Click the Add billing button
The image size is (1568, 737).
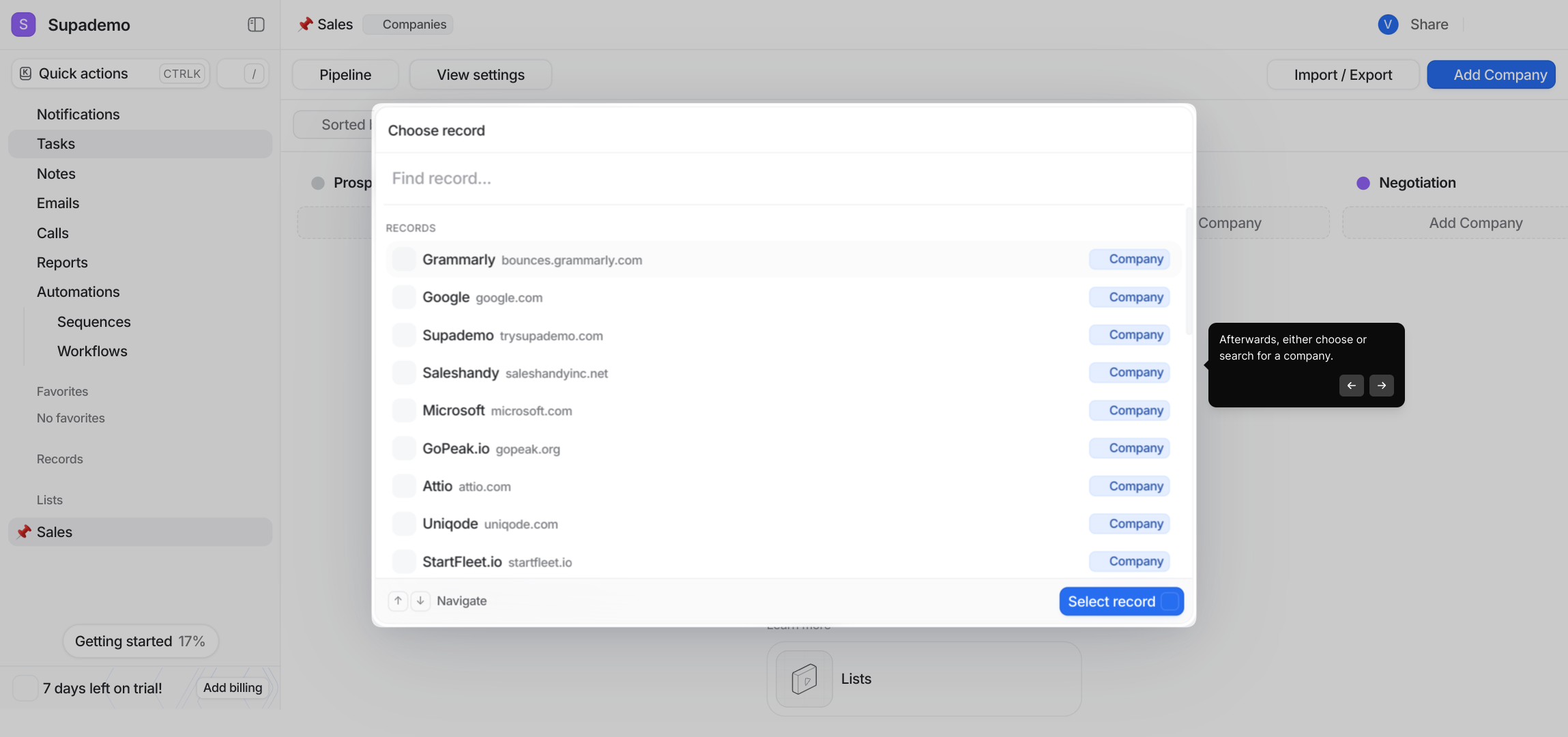tap(232, 688)
